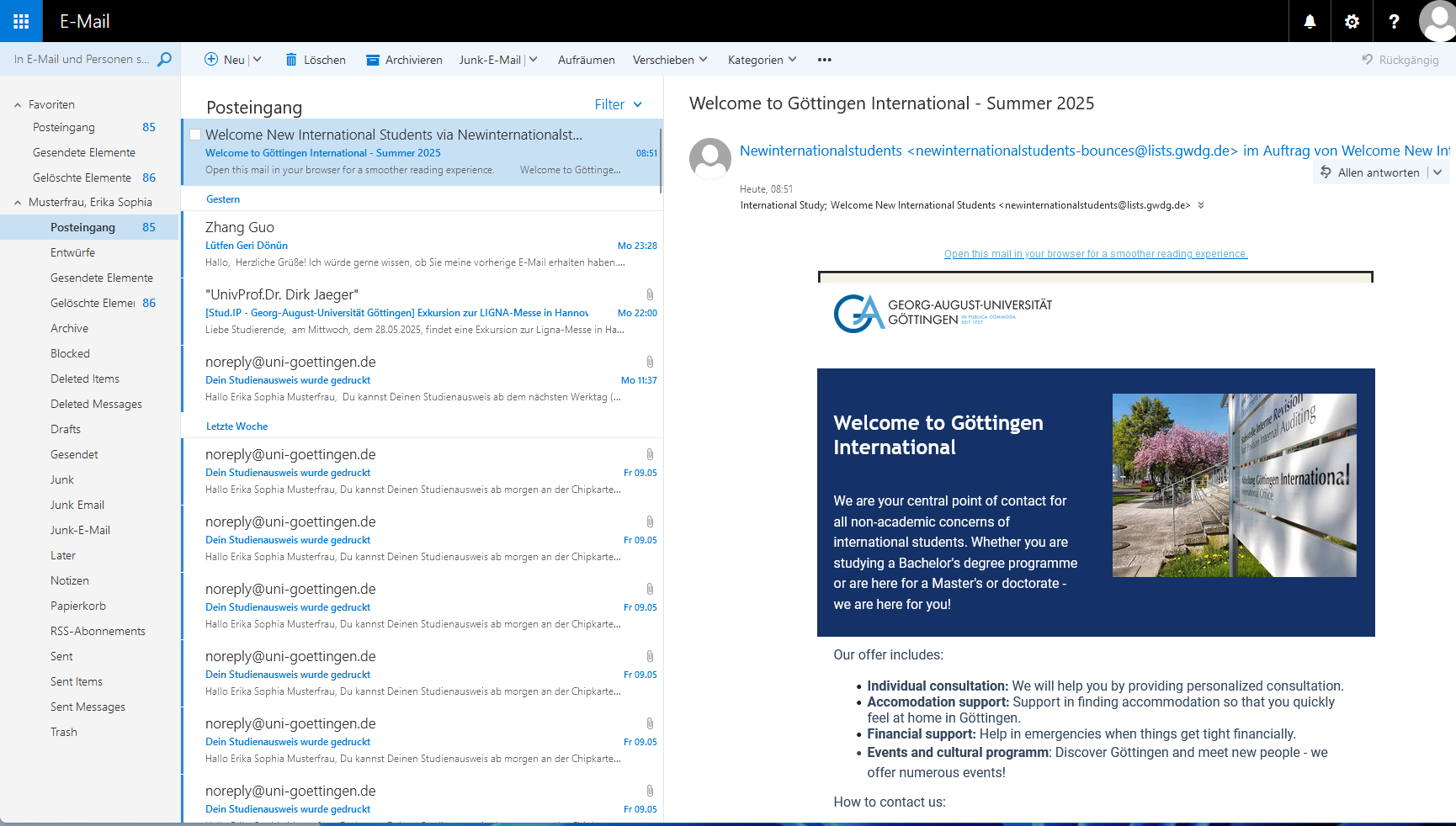Click Open this mail in your browser link
This screenshot has height=826, width=1456.
click(x=1096, y=254)
